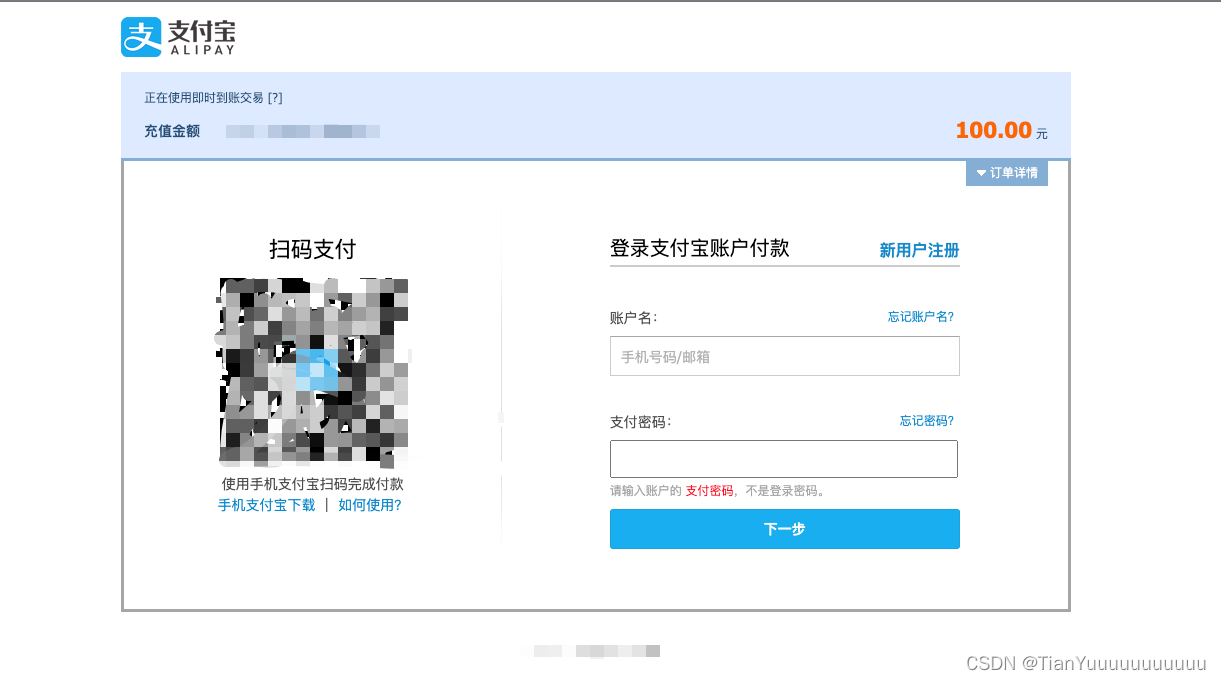This screenshot has height=680, width=1221.
Task: Click the 100.00 amount text
Action: [x=993, y=130]
